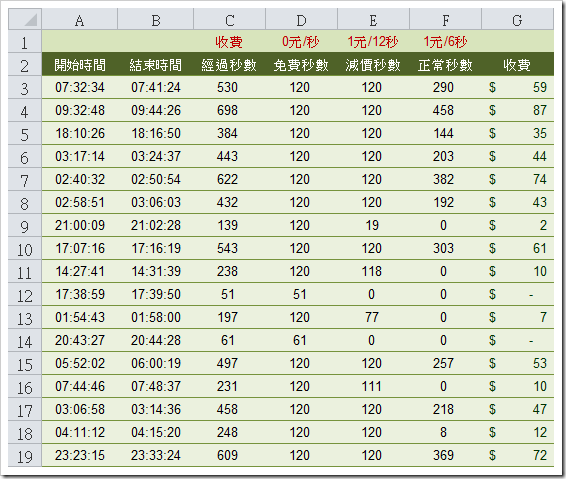The width and height of the screenshot is (566, 479).
Task: Click the 經過秒數 header cell
Action: (x=230, y=65)
